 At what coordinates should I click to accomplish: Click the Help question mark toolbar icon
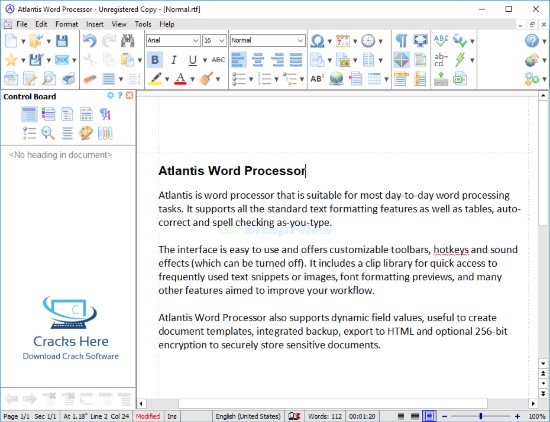tap(532, 41)
